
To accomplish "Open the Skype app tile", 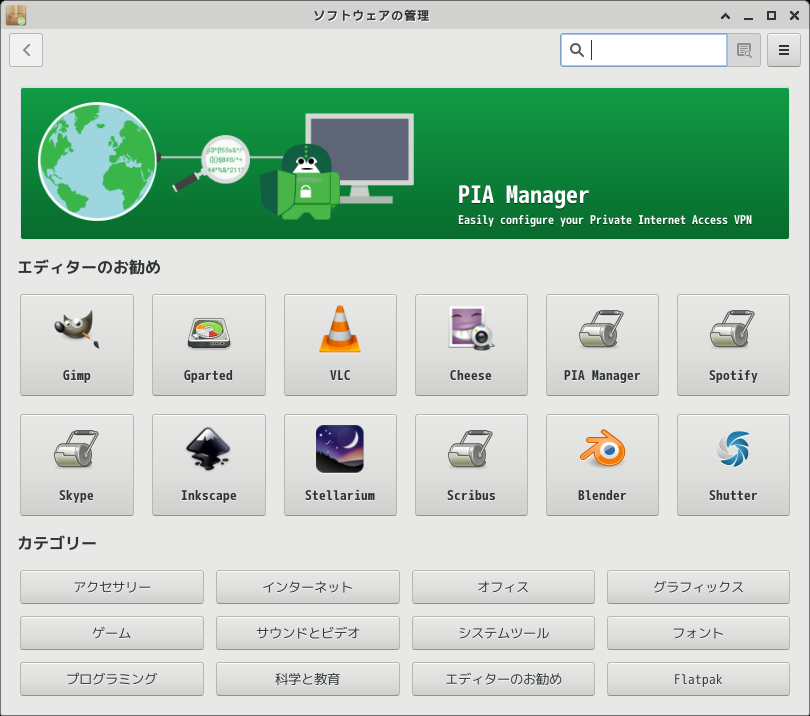I will coord(77,465).
